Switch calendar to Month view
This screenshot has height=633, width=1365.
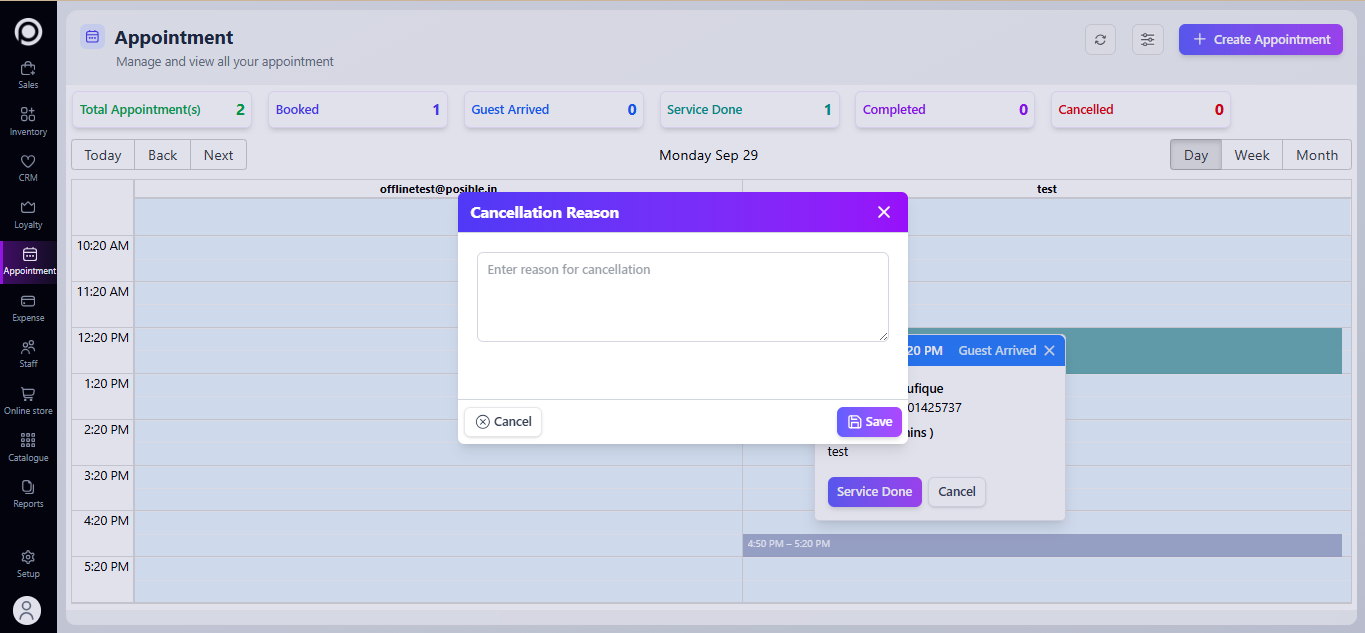(1316, 155)
